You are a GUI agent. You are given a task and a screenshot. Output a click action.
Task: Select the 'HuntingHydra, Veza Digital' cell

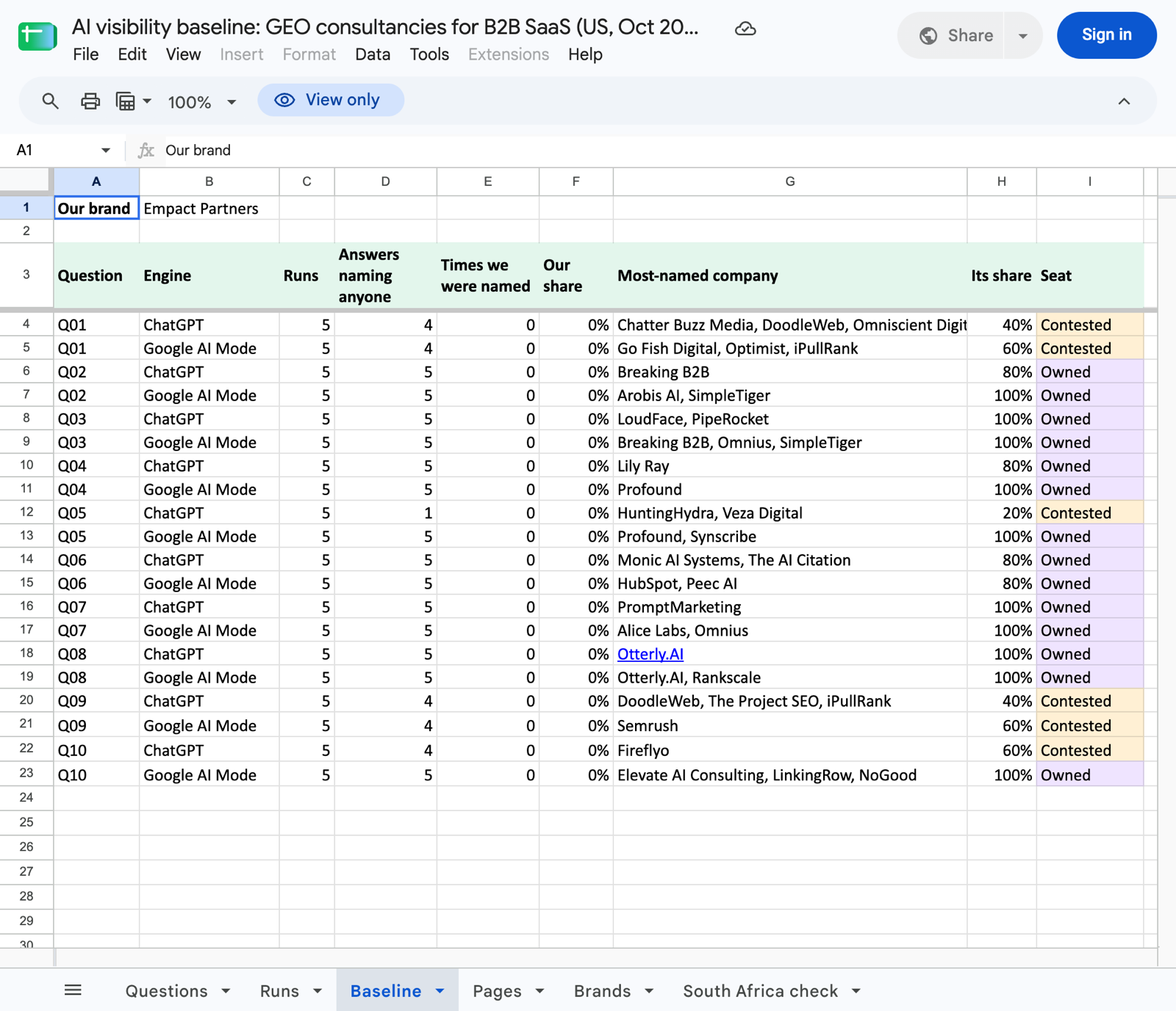[x=790, y=513]
